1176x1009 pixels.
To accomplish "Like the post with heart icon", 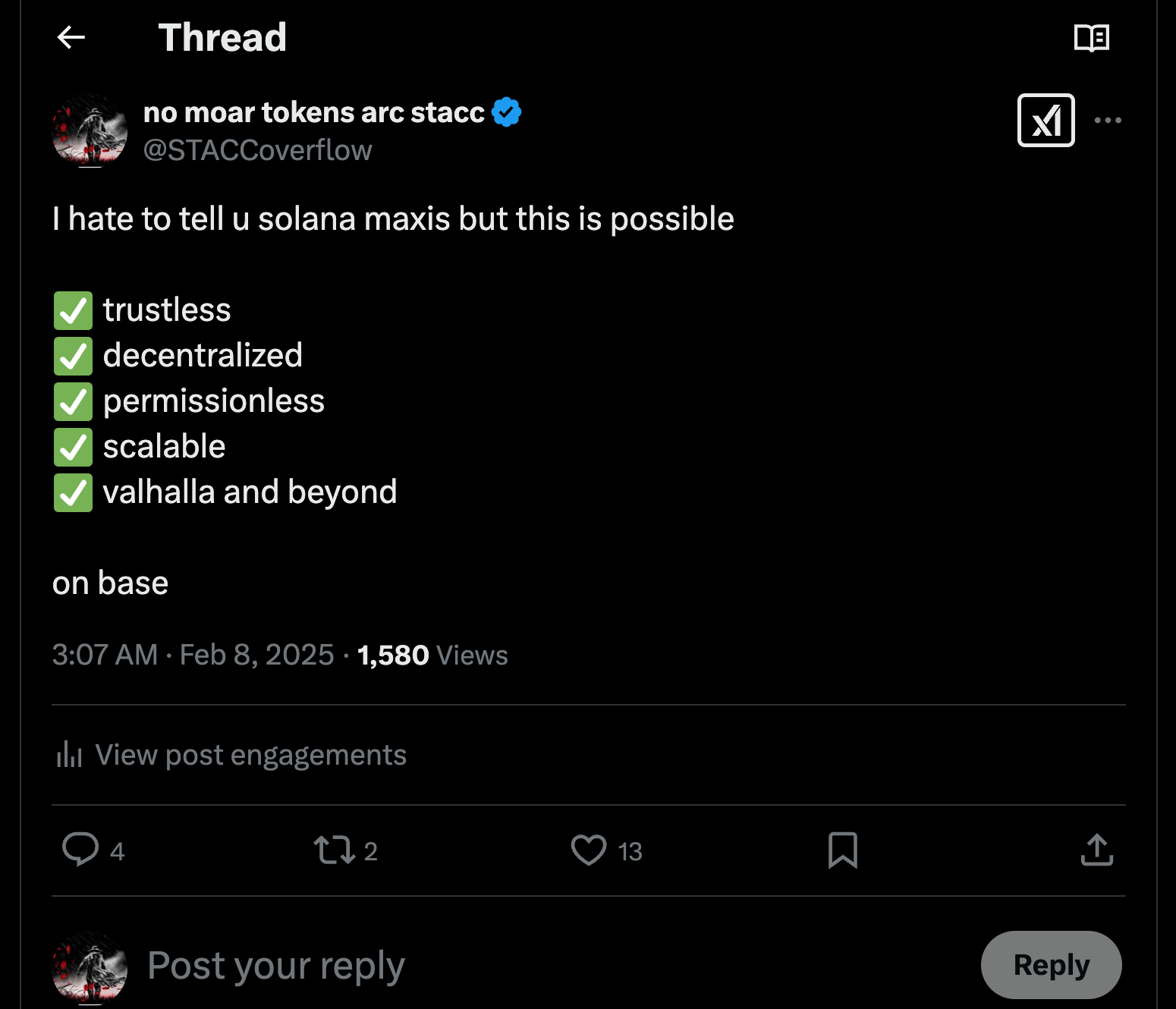I will click(588, 850).
